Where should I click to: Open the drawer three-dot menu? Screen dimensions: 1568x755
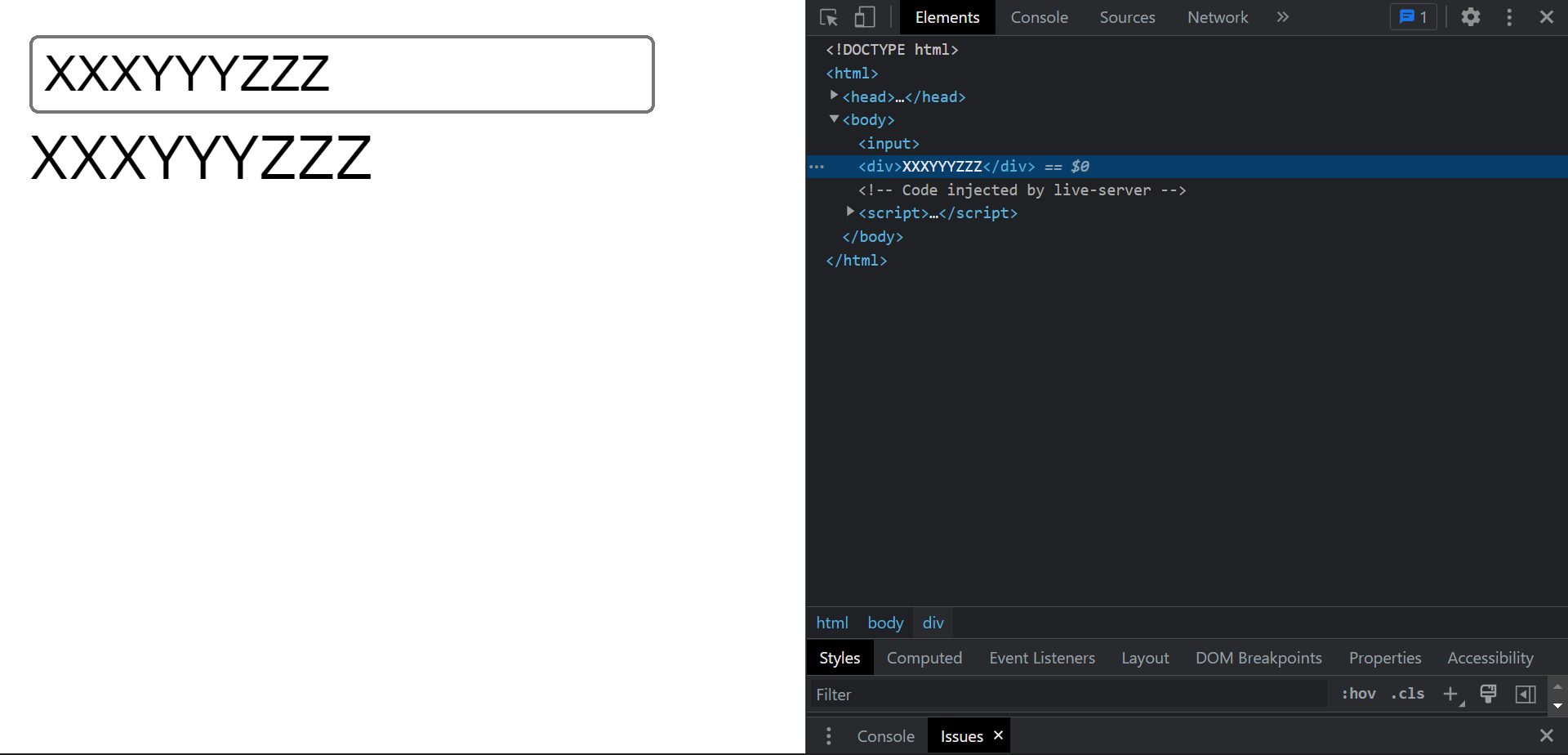tap(829, 736)
